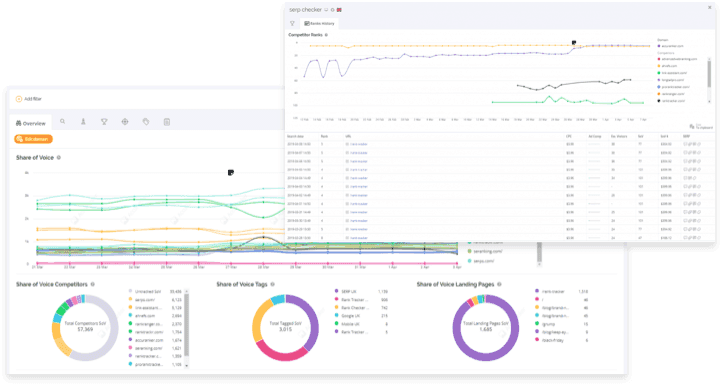722x385 pixels.
Task: Open the Overview tab
Action: coord(30,123)
